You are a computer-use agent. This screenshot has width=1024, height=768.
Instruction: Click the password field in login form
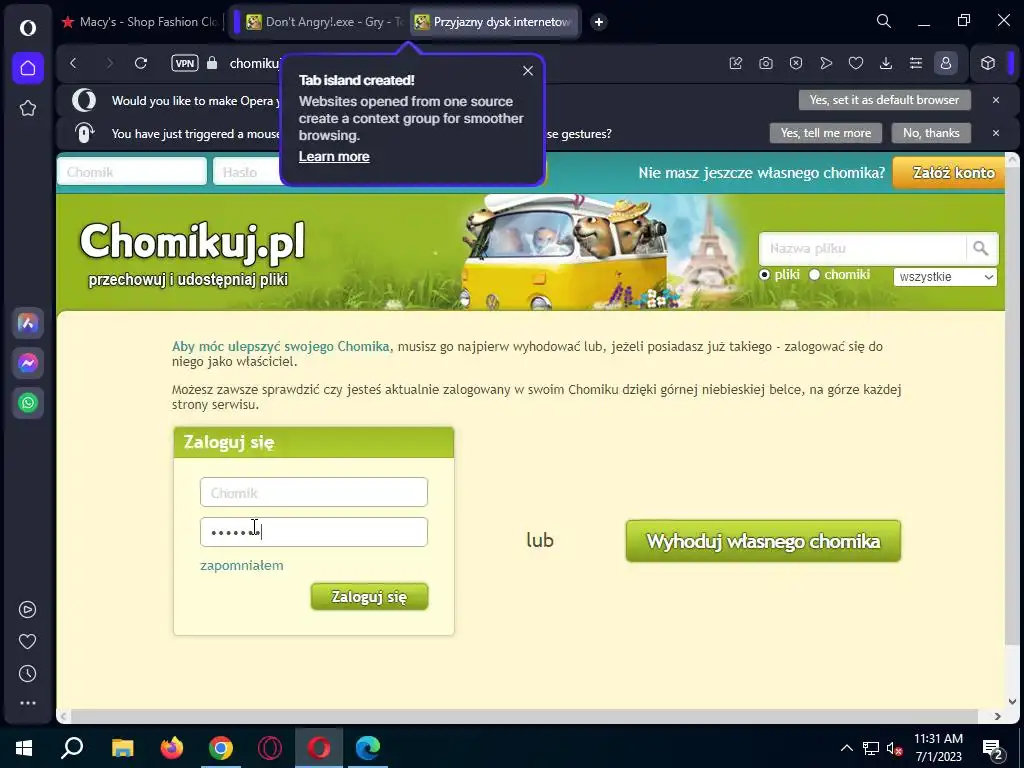click(x=313, y=532)
